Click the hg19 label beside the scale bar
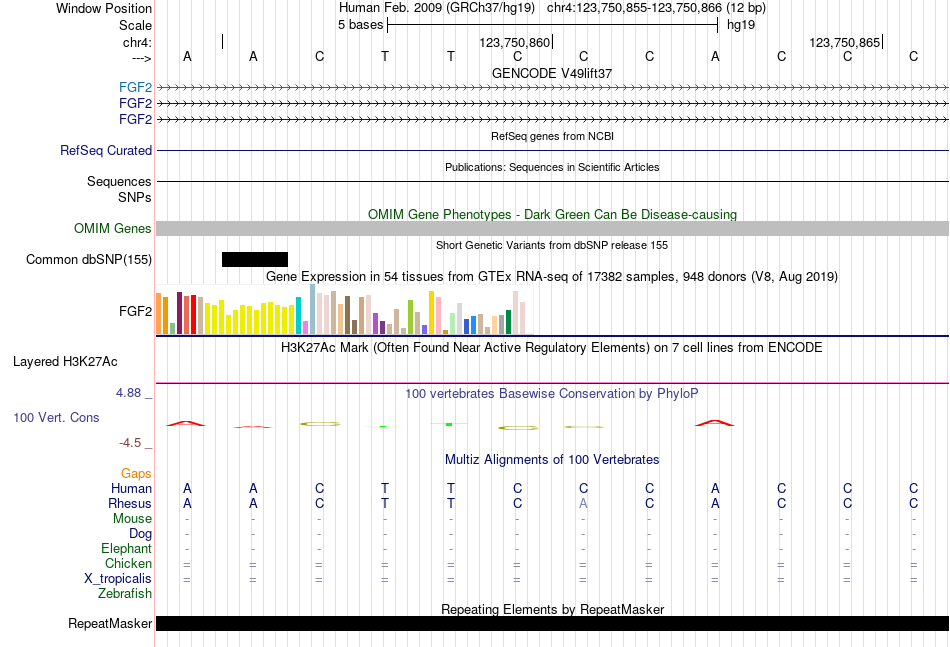 coord(740,25)
